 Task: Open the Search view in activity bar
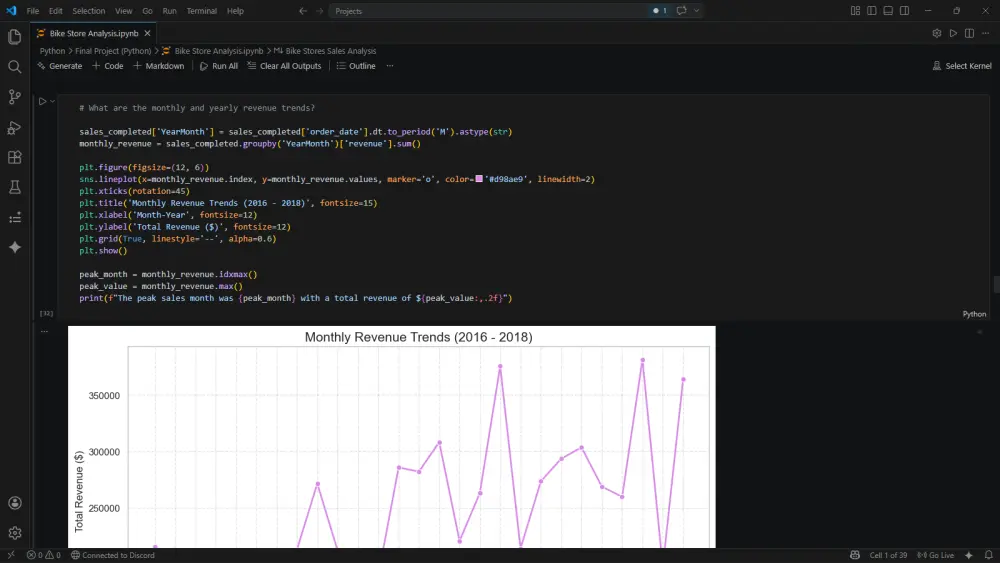[x=15, y=67]
